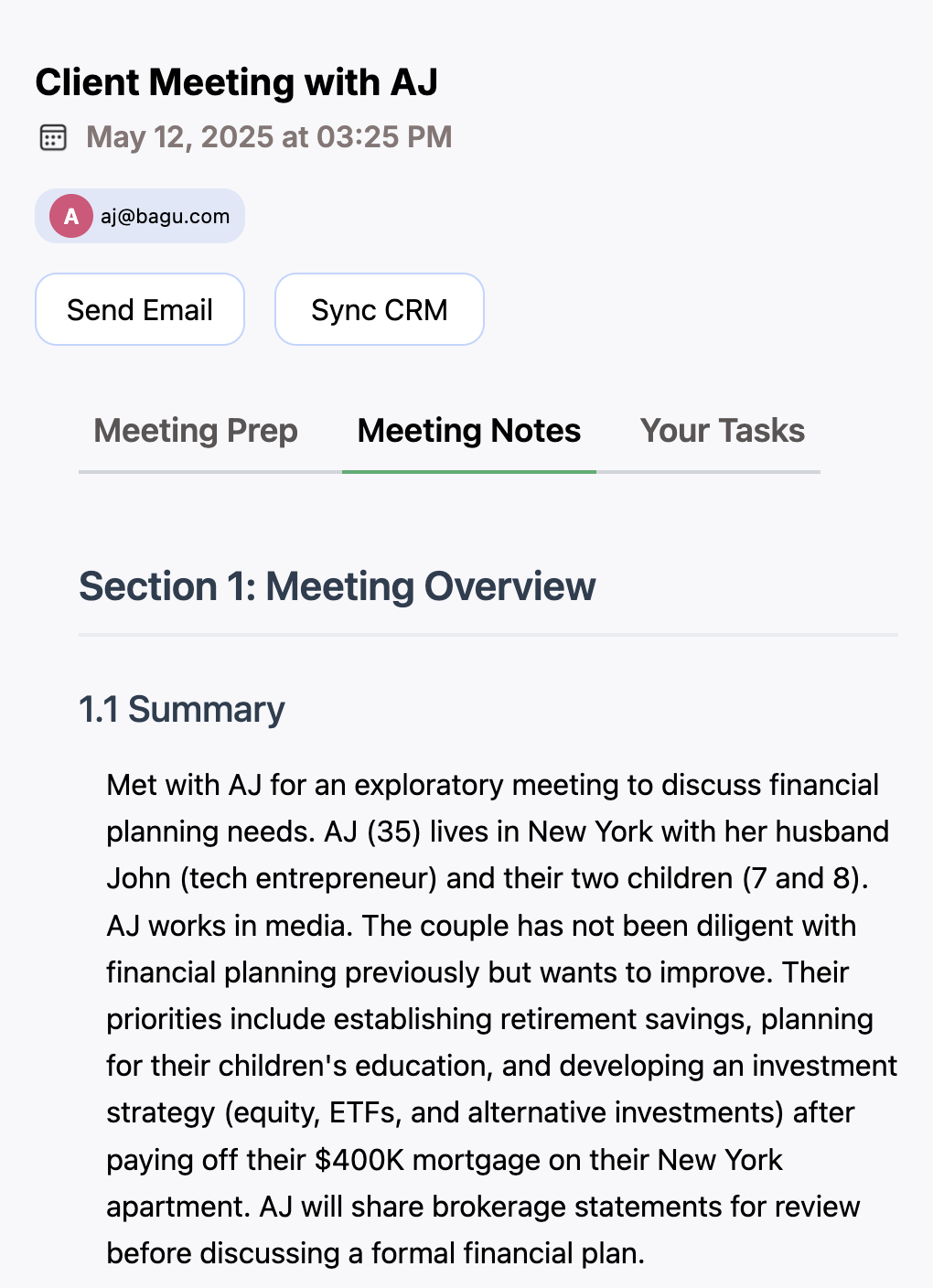Click "Met with AJ" at summary start
The image size is (933, 1288).
coord(184,785)
